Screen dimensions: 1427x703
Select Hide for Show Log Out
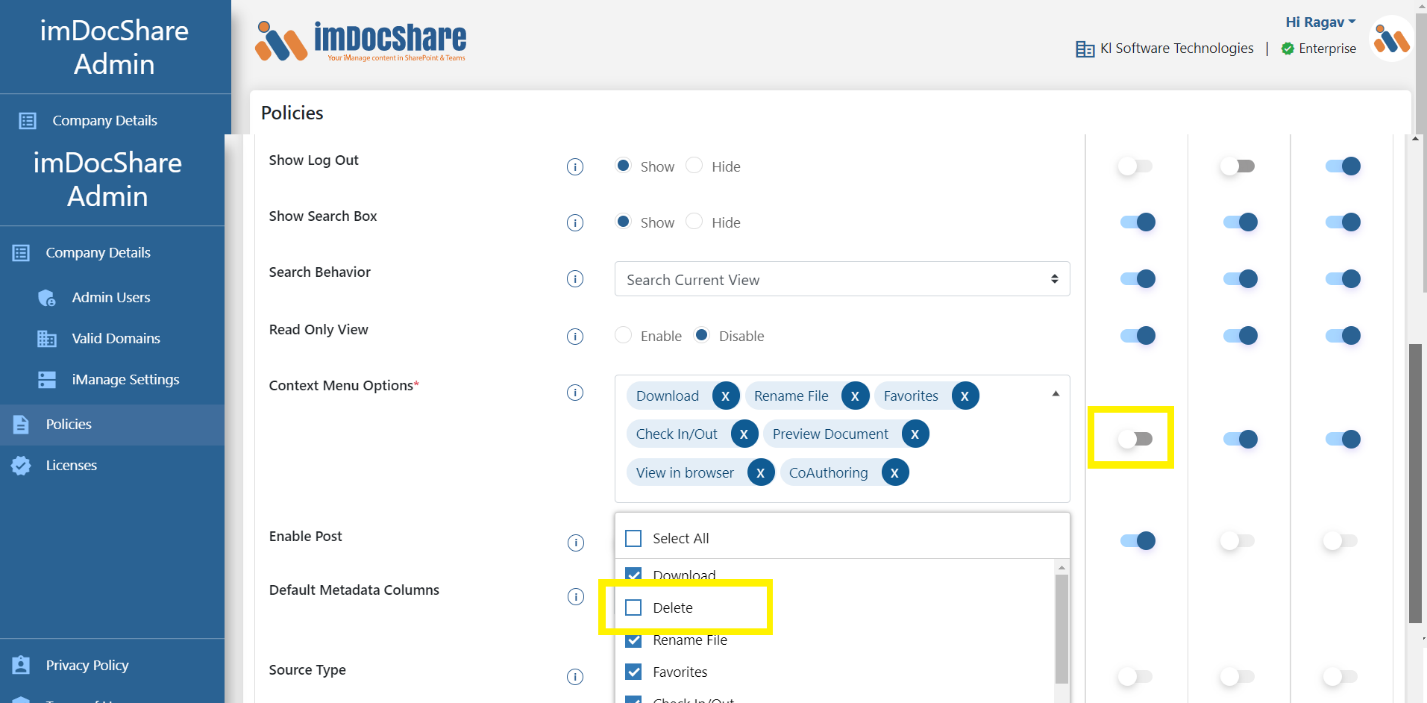coord(694,166)
